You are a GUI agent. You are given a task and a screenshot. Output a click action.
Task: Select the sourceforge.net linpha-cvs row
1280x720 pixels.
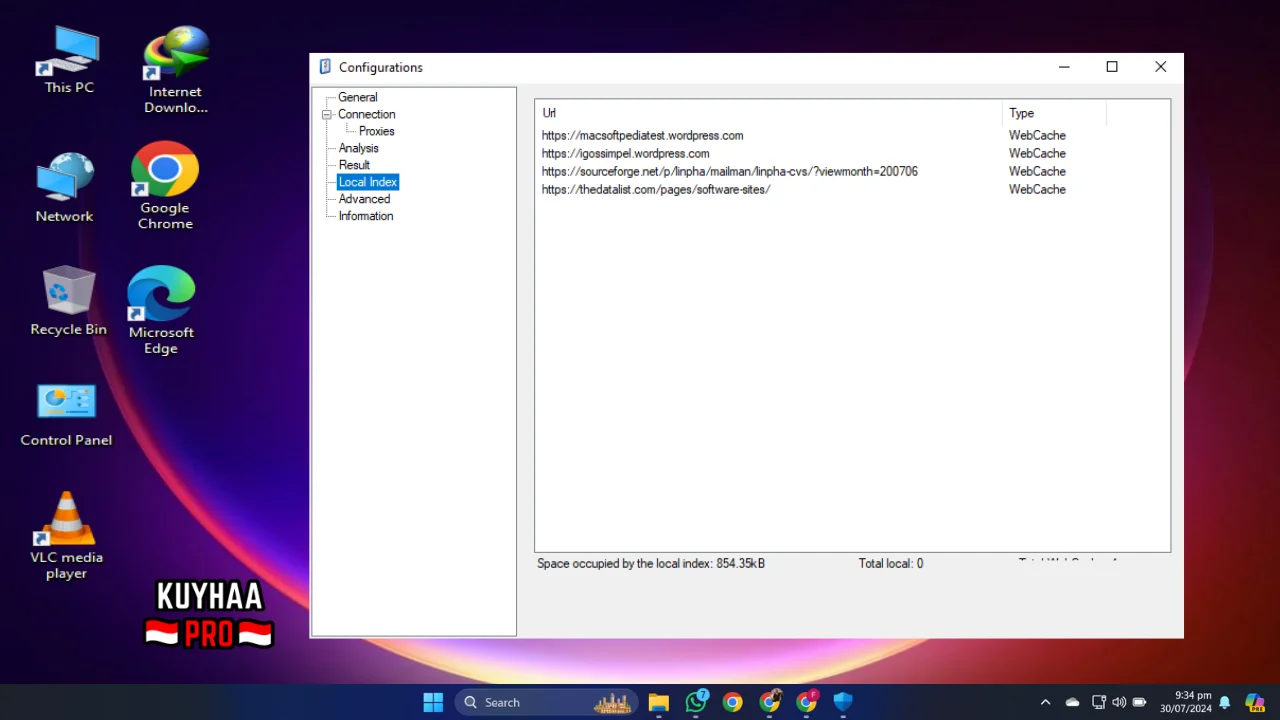852,171
